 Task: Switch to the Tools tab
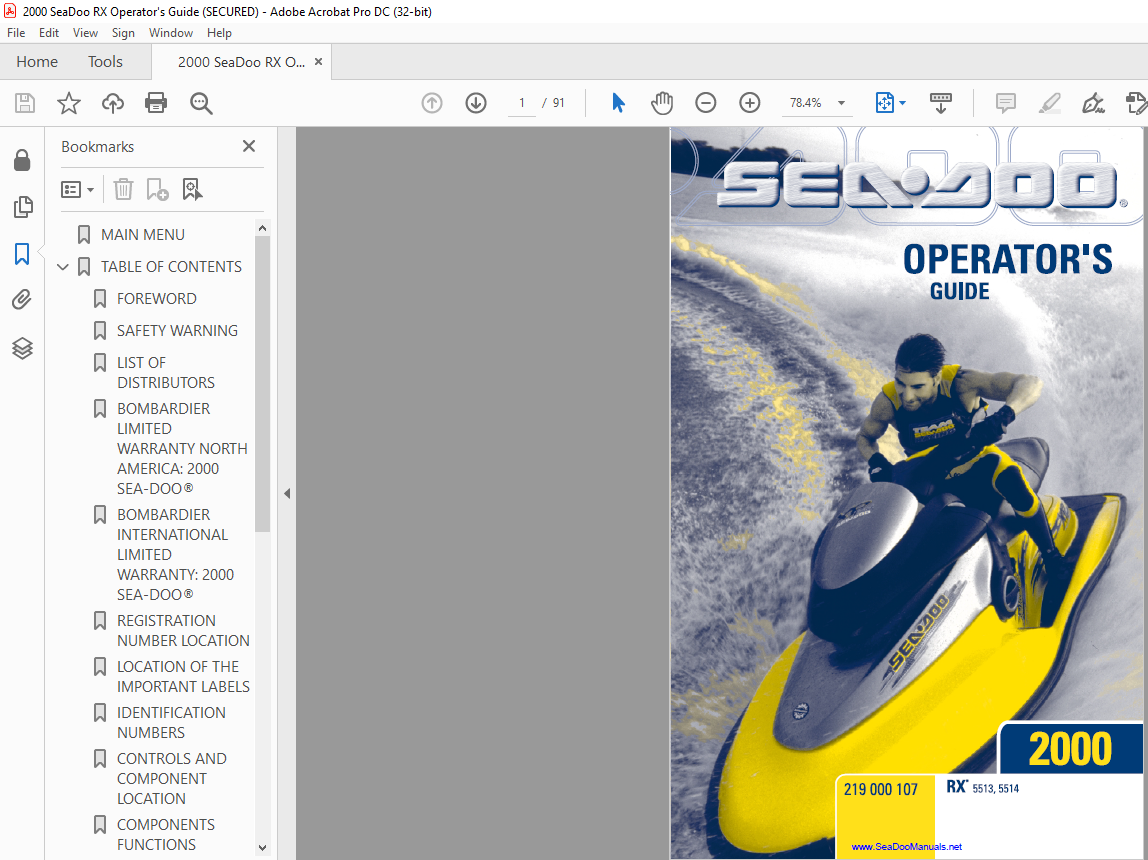click(x=105, y=61)
